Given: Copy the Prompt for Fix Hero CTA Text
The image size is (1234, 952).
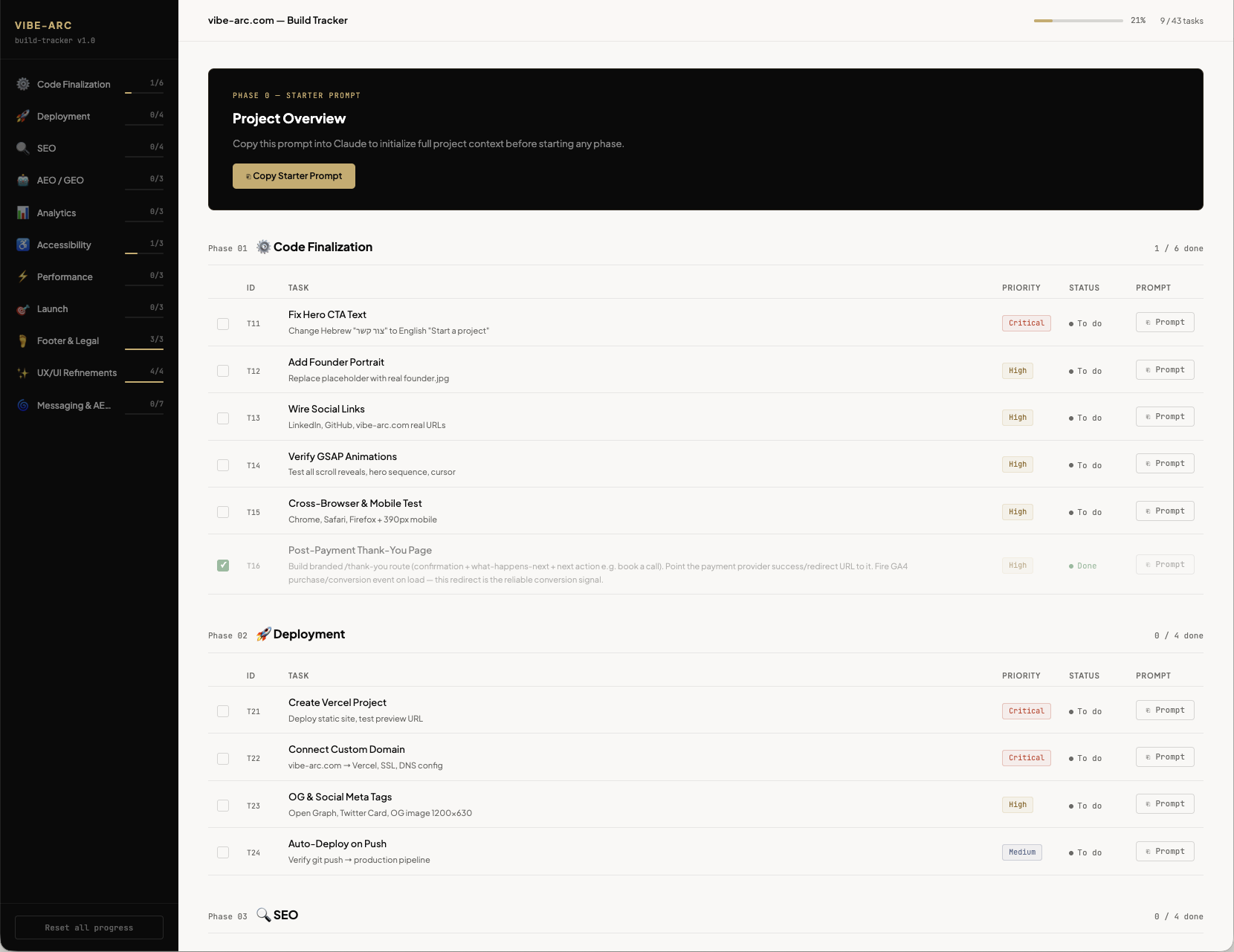Looking at the screenshot, I should click(x=1165, y=322).
